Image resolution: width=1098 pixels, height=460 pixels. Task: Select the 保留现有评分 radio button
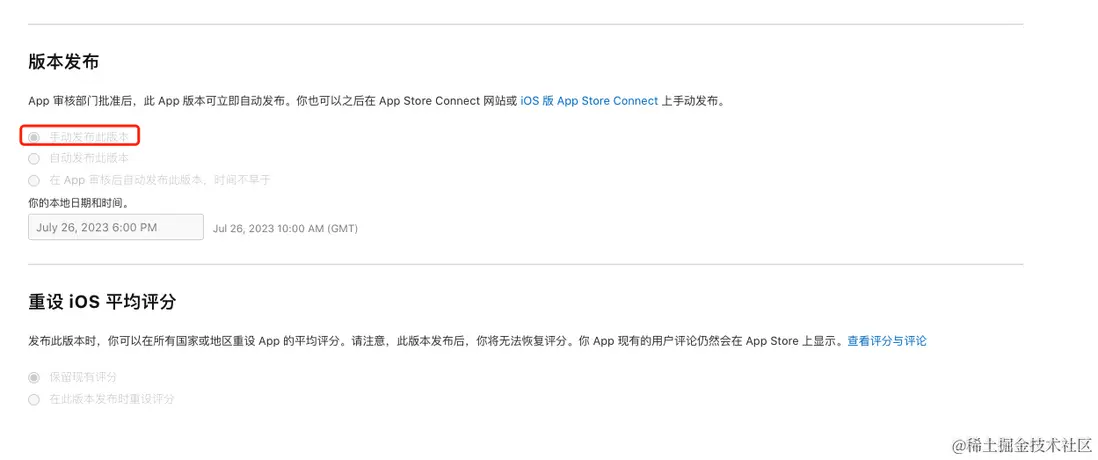coord(34,377)
